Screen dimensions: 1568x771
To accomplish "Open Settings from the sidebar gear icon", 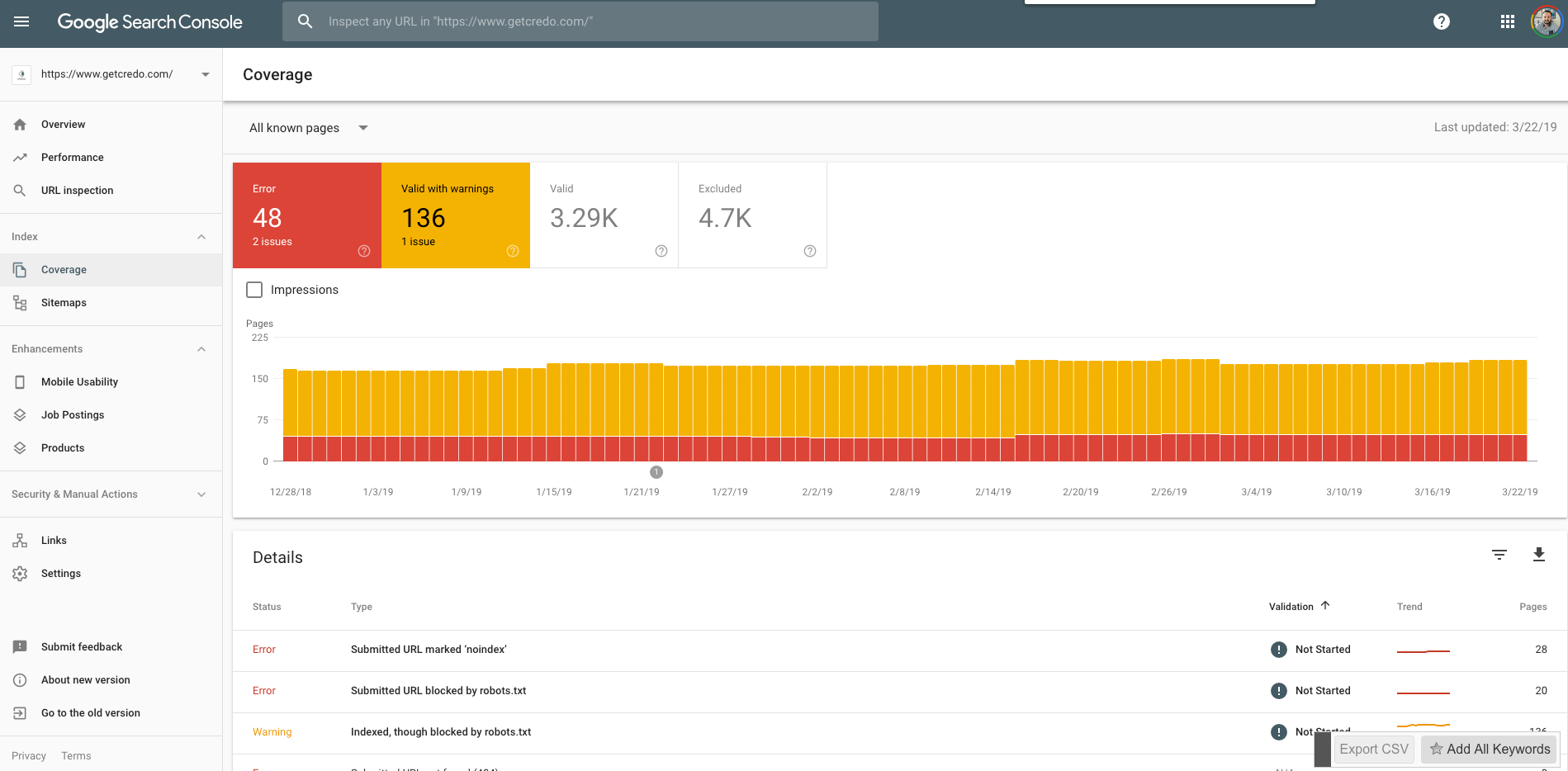I will 21,573.
